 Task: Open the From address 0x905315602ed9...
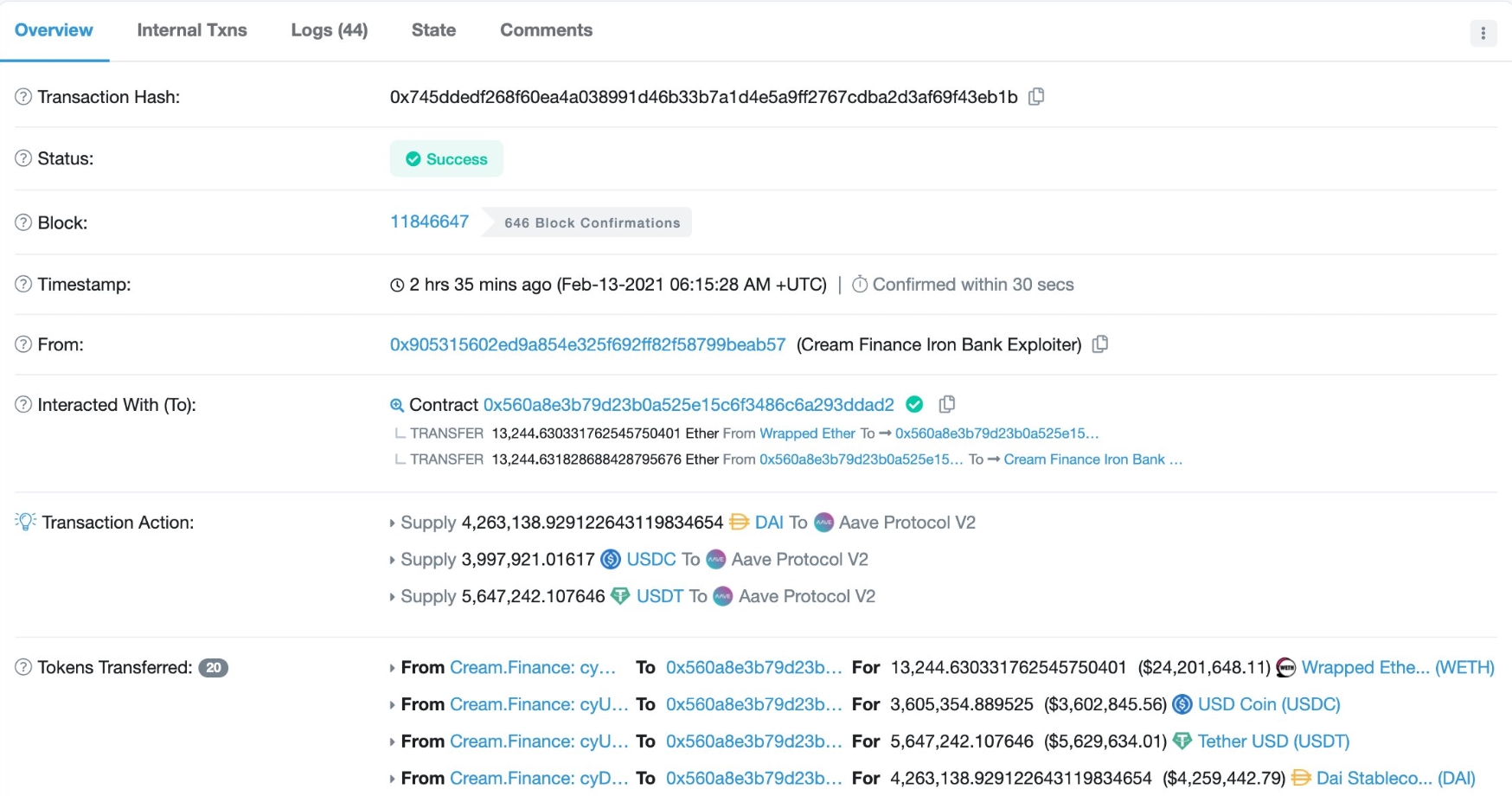pyautogui.click(x=587, y=344)
